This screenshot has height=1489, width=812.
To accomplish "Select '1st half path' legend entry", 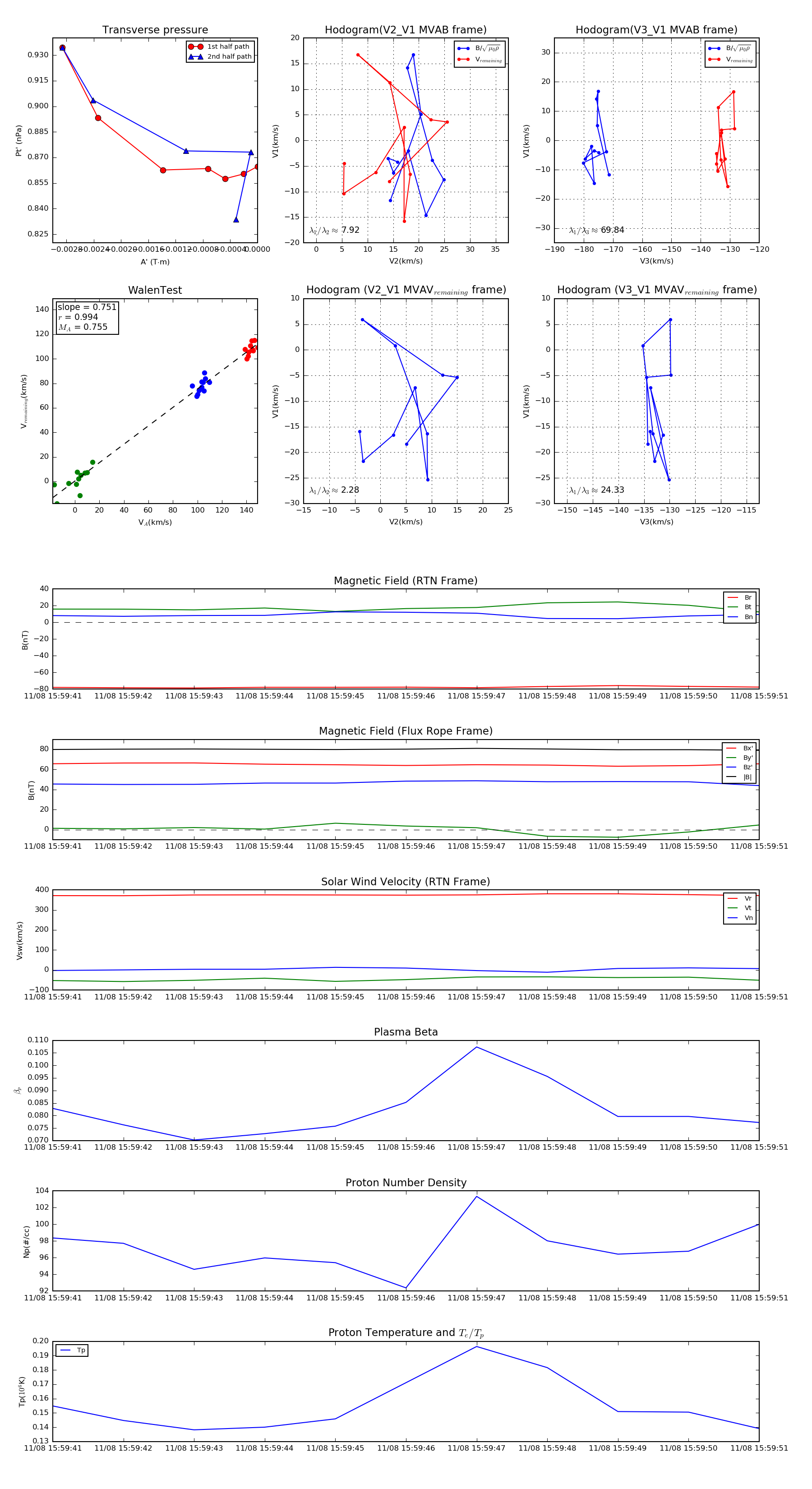I will (x=220, y=47).
